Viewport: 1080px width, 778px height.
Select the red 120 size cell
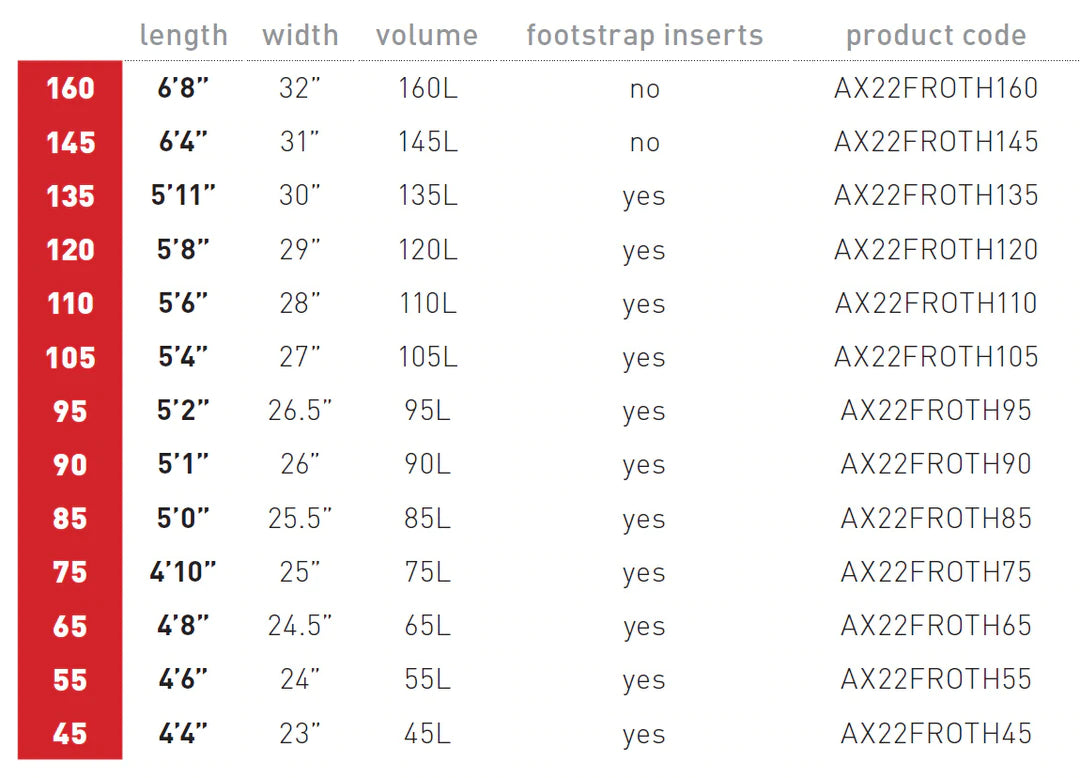pyautogui.click(x=70, y=250)
